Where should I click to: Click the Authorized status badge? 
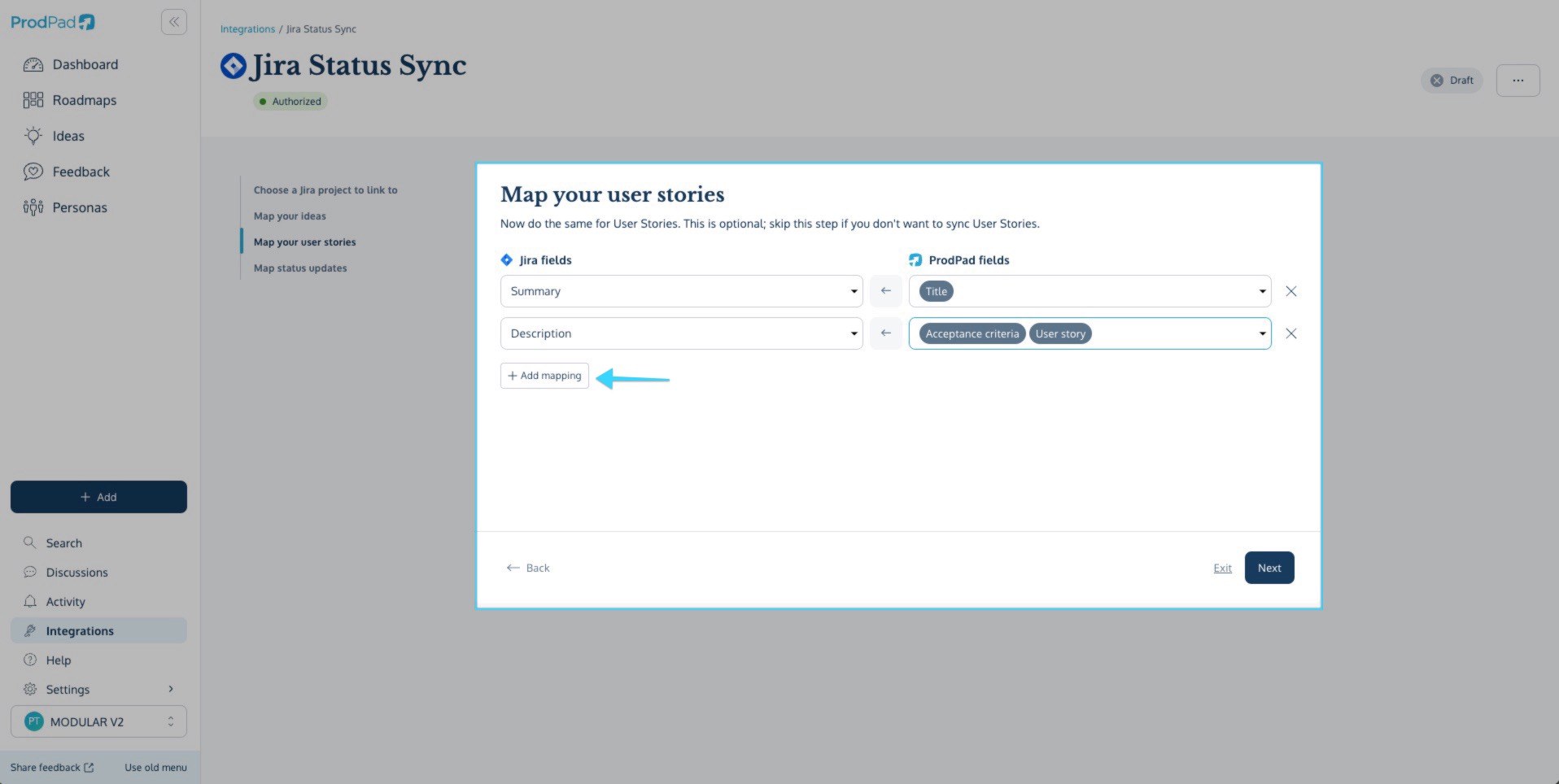tap(290, 102)
